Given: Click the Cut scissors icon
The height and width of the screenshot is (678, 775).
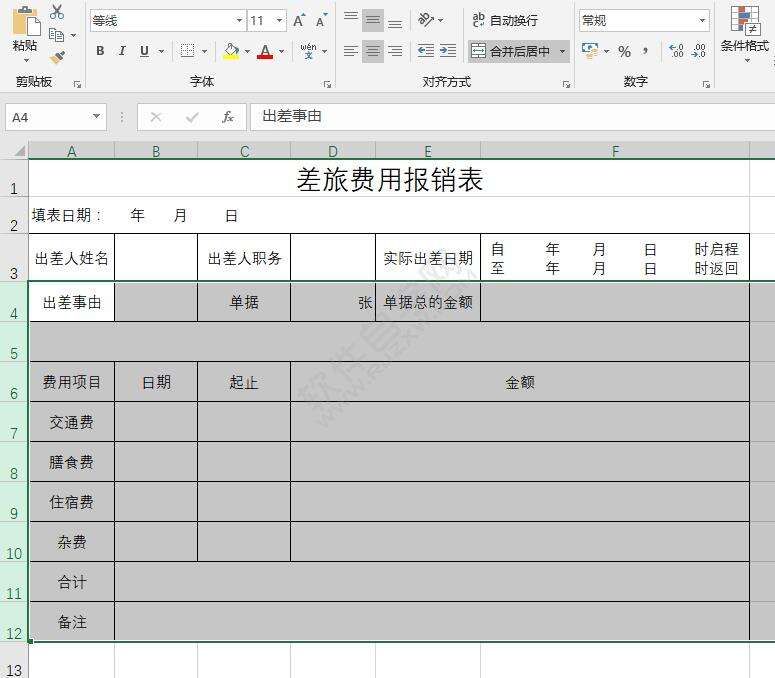Looking at the screenshot, I should click(57, 12).
